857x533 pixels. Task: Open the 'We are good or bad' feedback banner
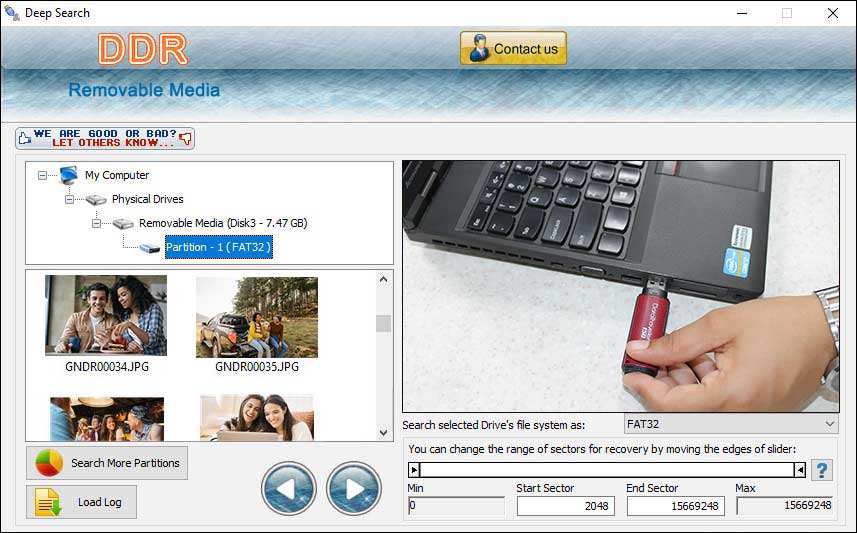pyautogui.click(x=105, y=138)
